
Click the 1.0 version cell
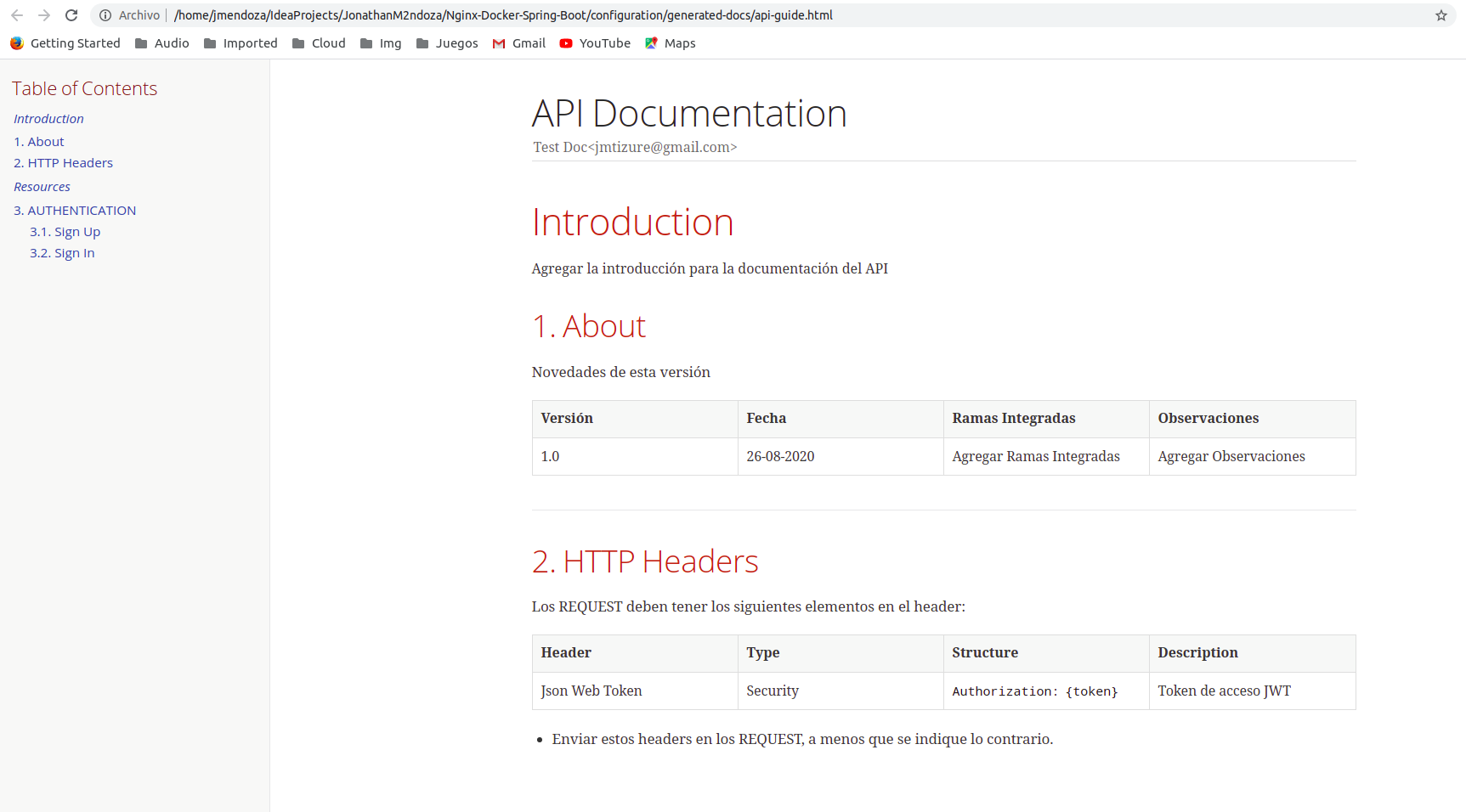635,457
